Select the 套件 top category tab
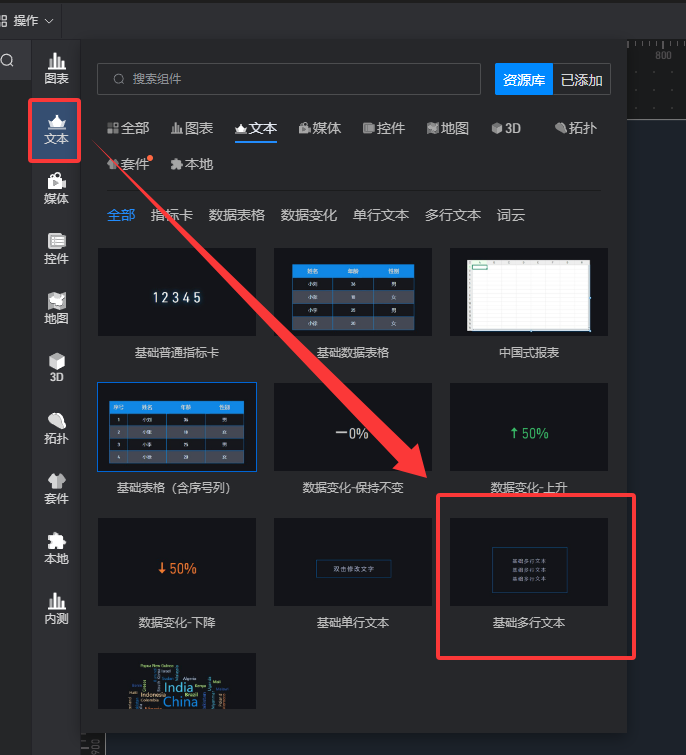This screenshot has width=686, height=755. (129, 164)
